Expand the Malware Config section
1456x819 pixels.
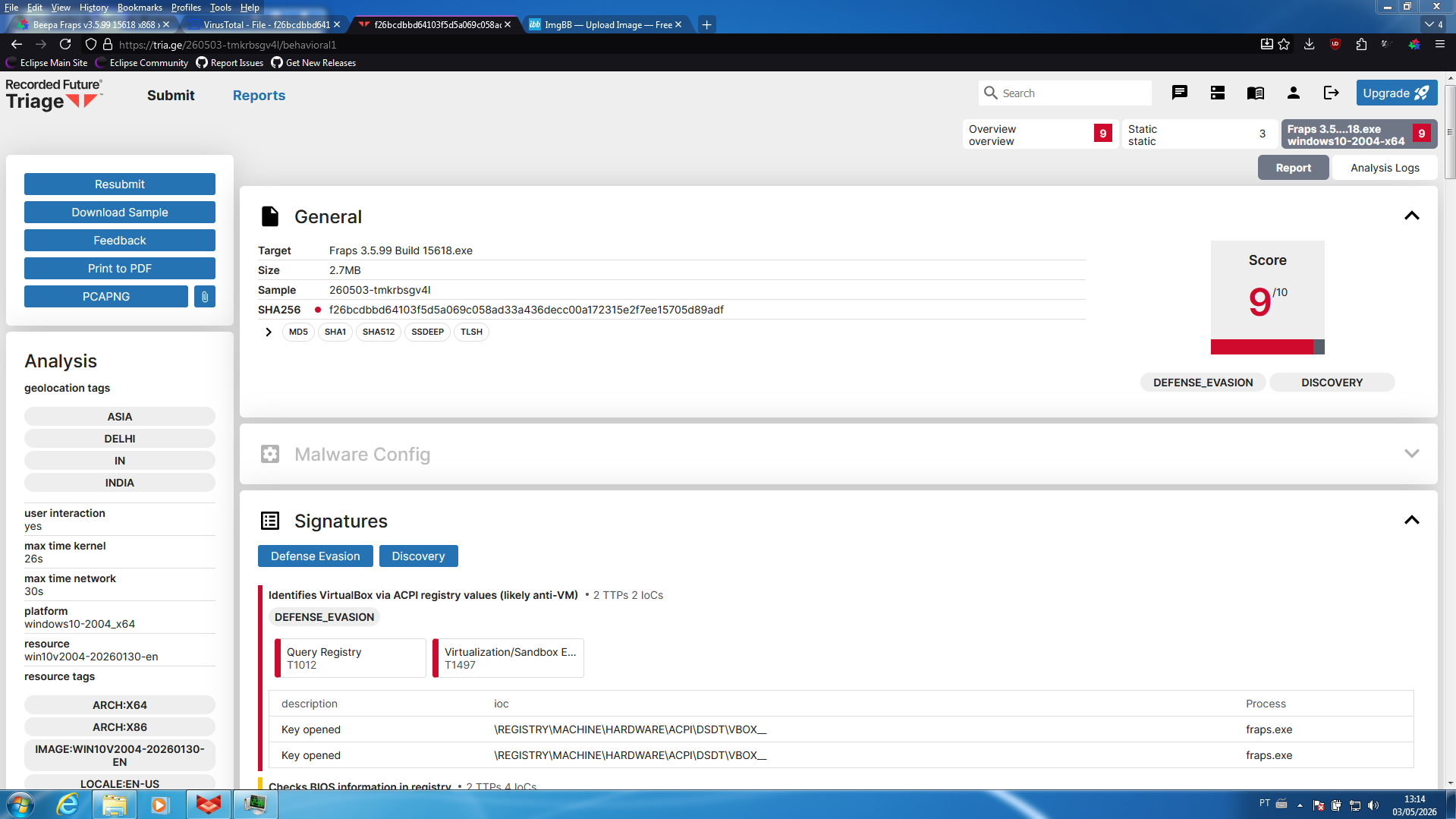1411,454
